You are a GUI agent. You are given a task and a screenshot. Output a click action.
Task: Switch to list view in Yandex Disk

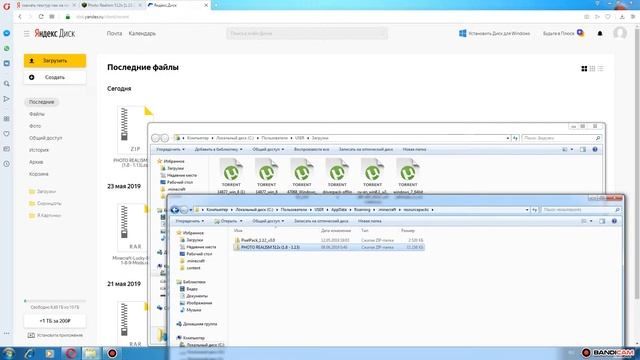tap(600, 69)
